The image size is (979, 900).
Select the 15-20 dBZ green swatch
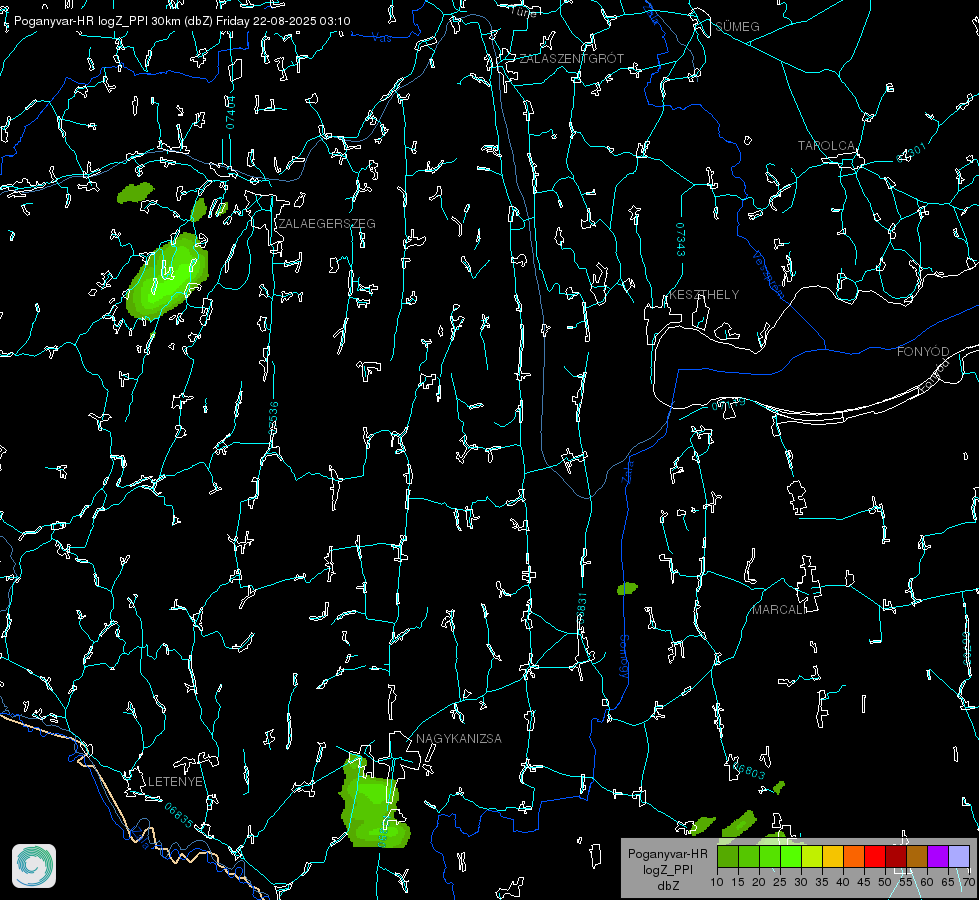(749, 856)
